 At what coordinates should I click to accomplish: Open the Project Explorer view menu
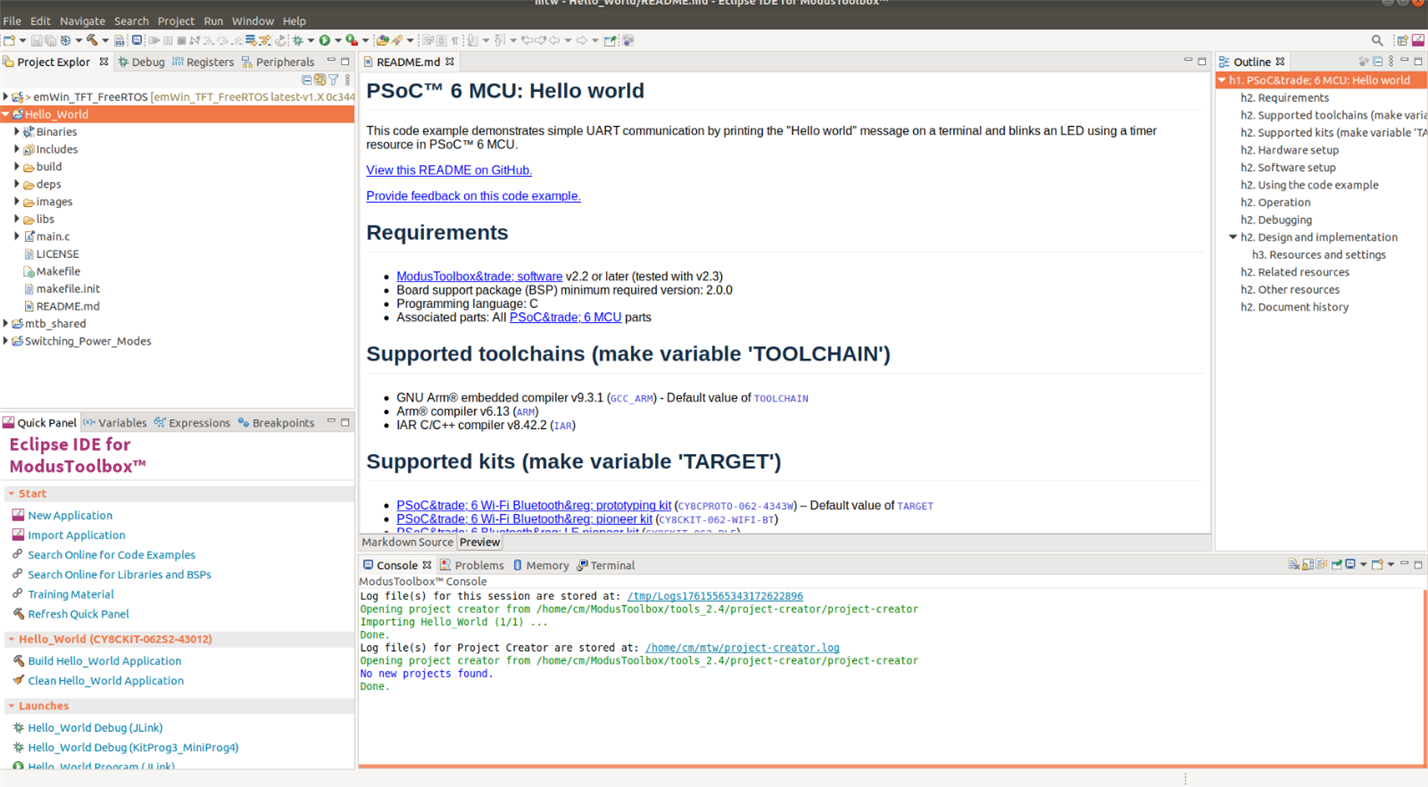pyautogui.click(x=347, y=80)
